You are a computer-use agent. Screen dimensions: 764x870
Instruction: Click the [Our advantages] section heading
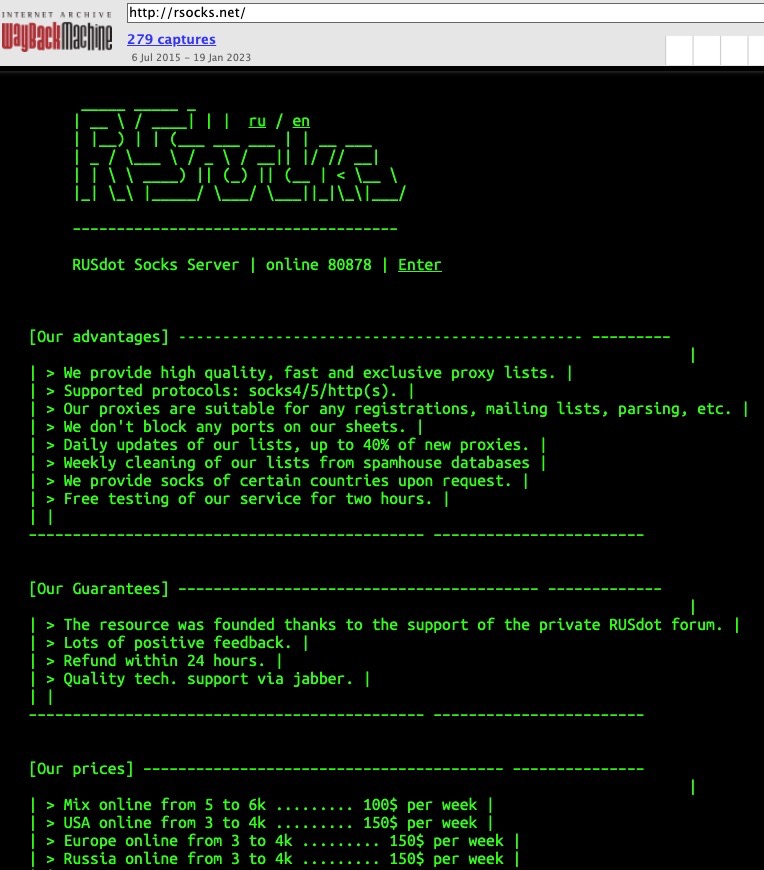click(x=99, y=337)
